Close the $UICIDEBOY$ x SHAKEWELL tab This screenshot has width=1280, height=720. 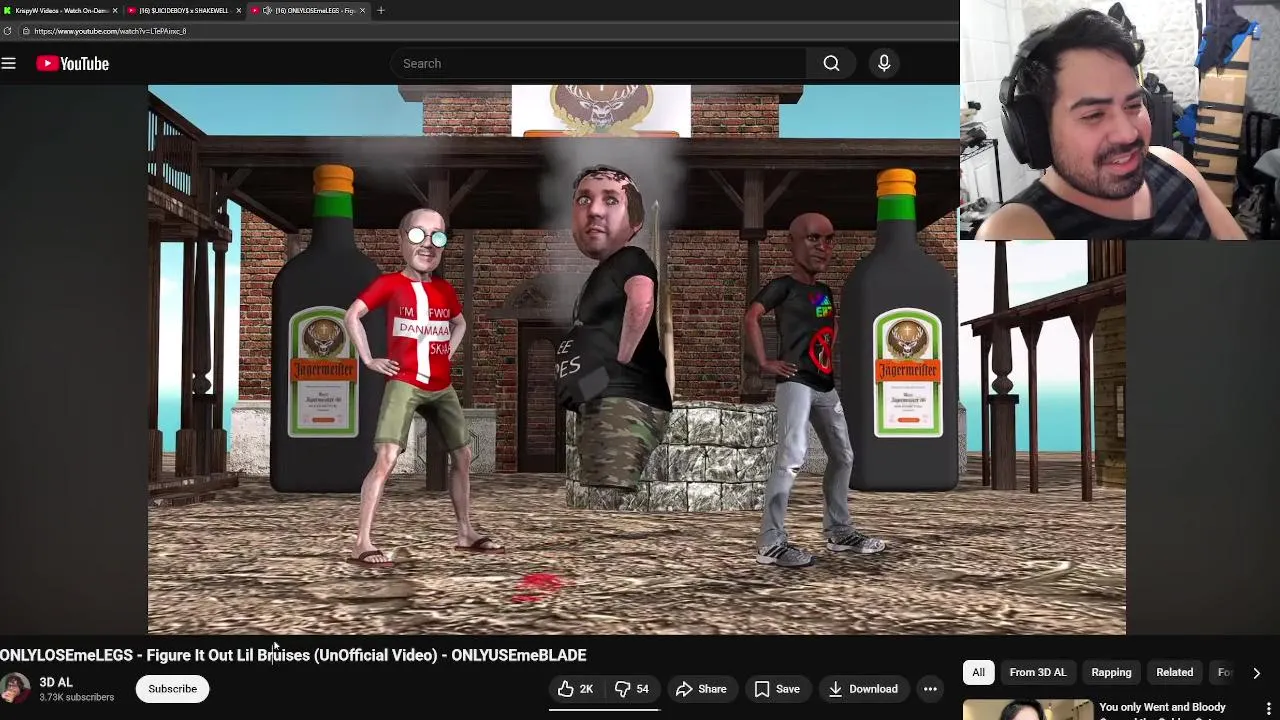(x=238, y=10)
